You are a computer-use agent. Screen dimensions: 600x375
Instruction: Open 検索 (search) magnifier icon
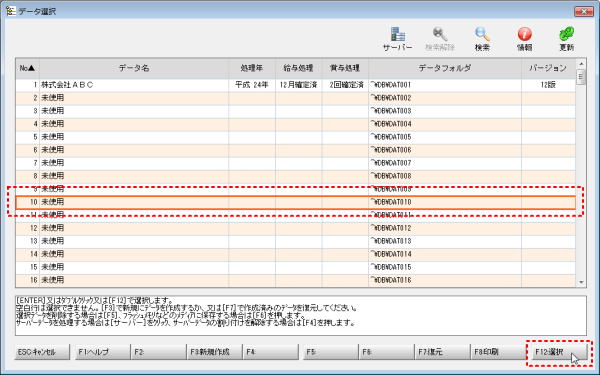[x=482, y=39]
